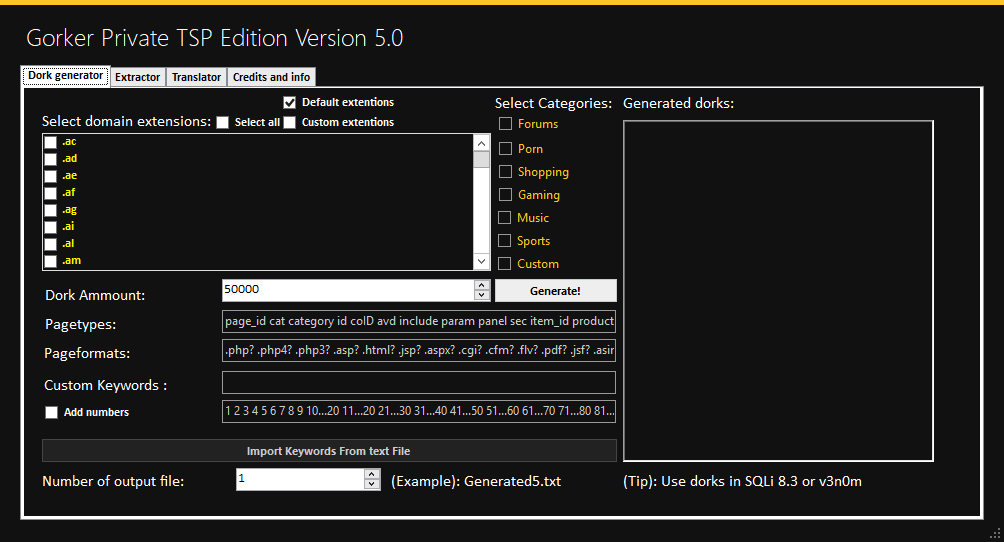Uncheck Default extentions checkbox
This screenshot has width=1004, height=542.
coord(289,103)
